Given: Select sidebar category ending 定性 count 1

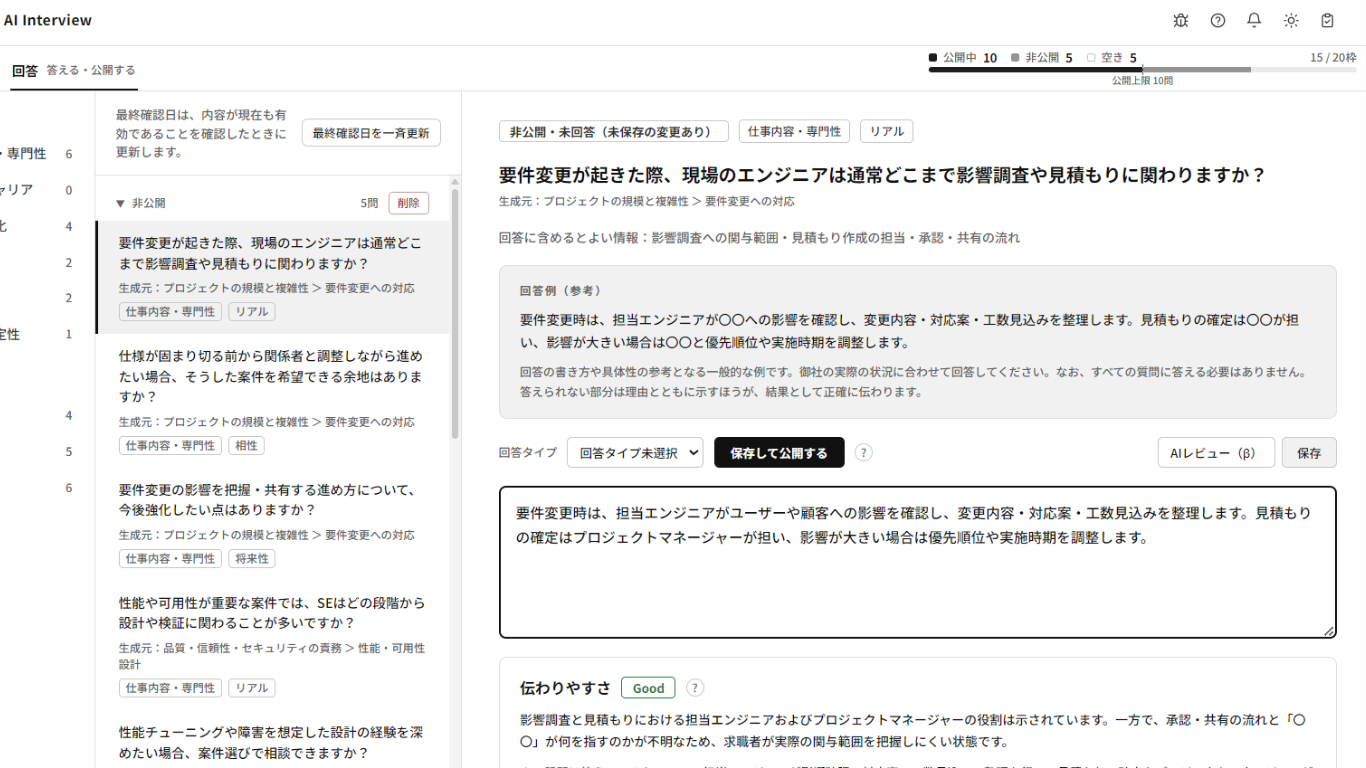Looking at the screenshot, I should point(36,334).
